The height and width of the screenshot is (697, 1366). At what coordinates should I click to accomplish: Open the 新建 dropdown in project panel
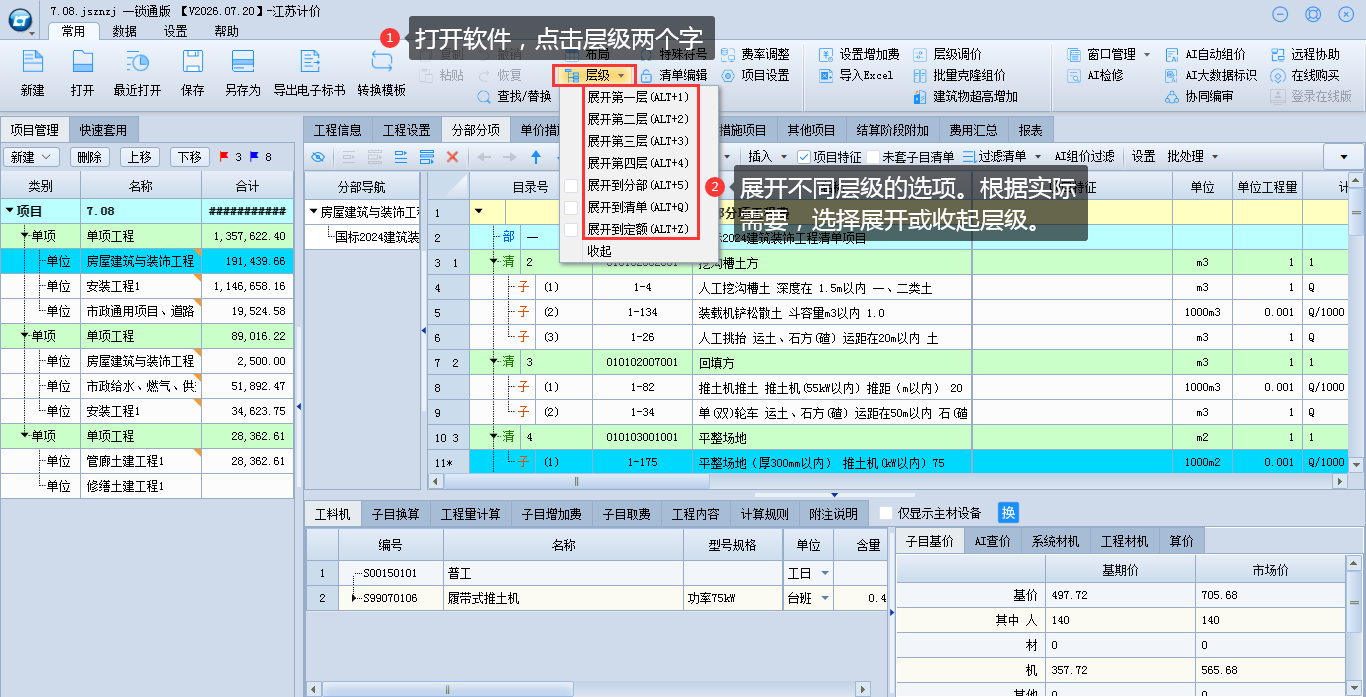click(32, 157)
